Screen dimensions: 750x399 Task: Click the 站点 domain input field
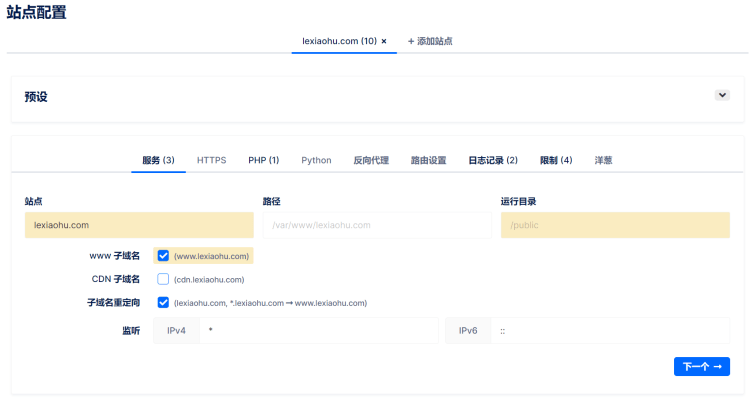139,225
